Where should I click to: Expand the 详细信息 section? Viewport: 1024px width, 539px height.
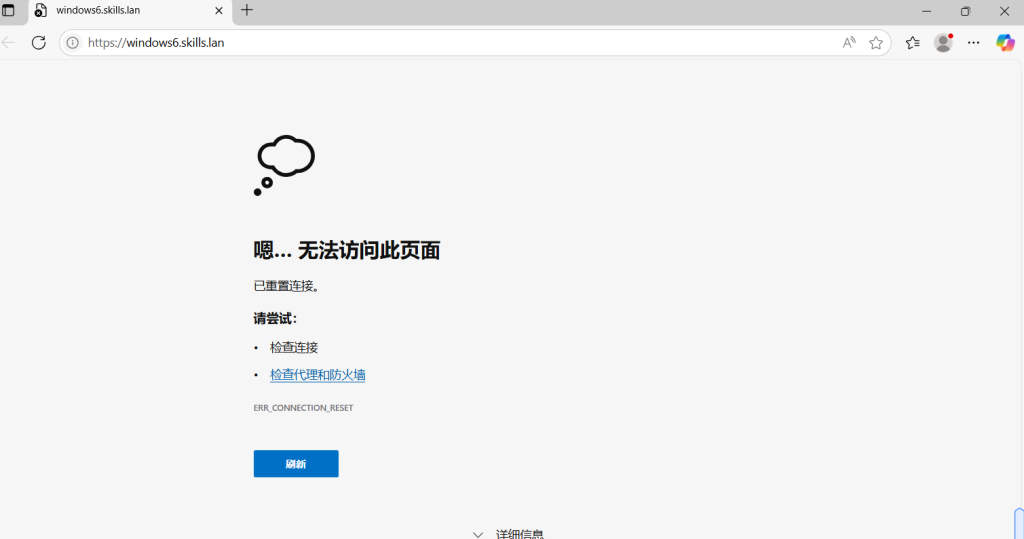pos(509,534)
